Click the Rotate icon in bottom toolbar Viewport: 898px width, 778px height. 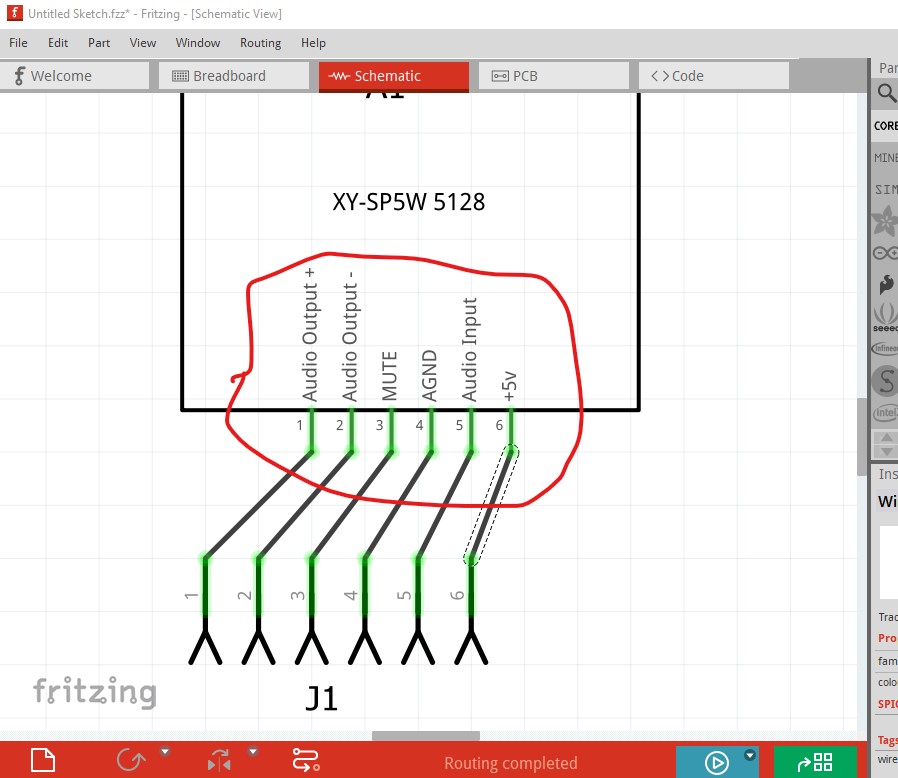[x=131, y=761]
